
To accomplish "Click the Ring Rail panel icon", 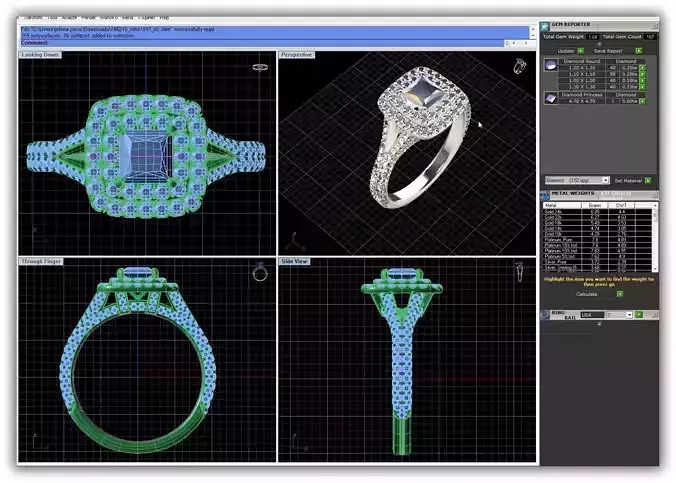I will point(545,315).
